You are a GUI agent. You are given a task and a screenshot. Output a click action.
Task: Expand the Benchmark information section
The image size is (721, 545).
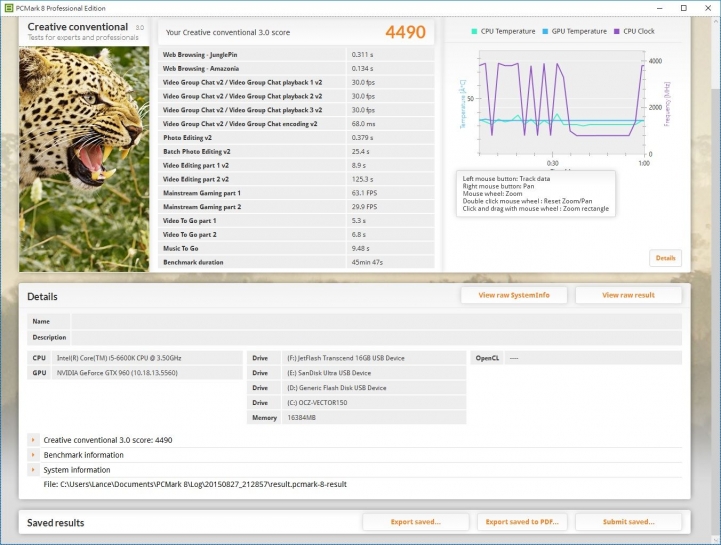(x=33, y=455)
